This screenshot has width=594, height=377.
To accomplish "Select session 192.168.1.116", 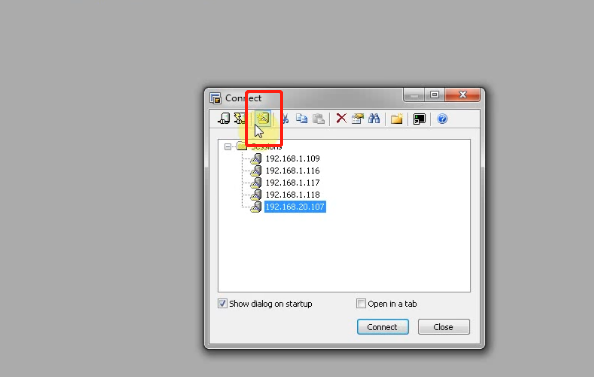I will pos(292,171).
